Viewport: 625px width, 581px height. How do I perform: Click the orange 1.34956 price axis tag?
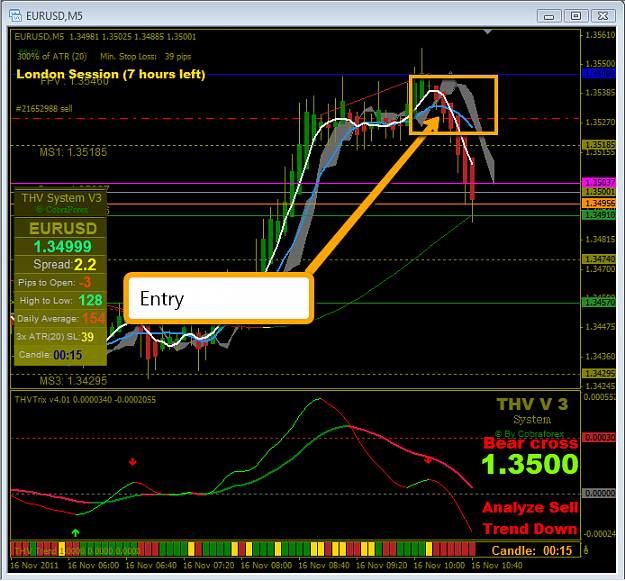[x=599, y=203]
